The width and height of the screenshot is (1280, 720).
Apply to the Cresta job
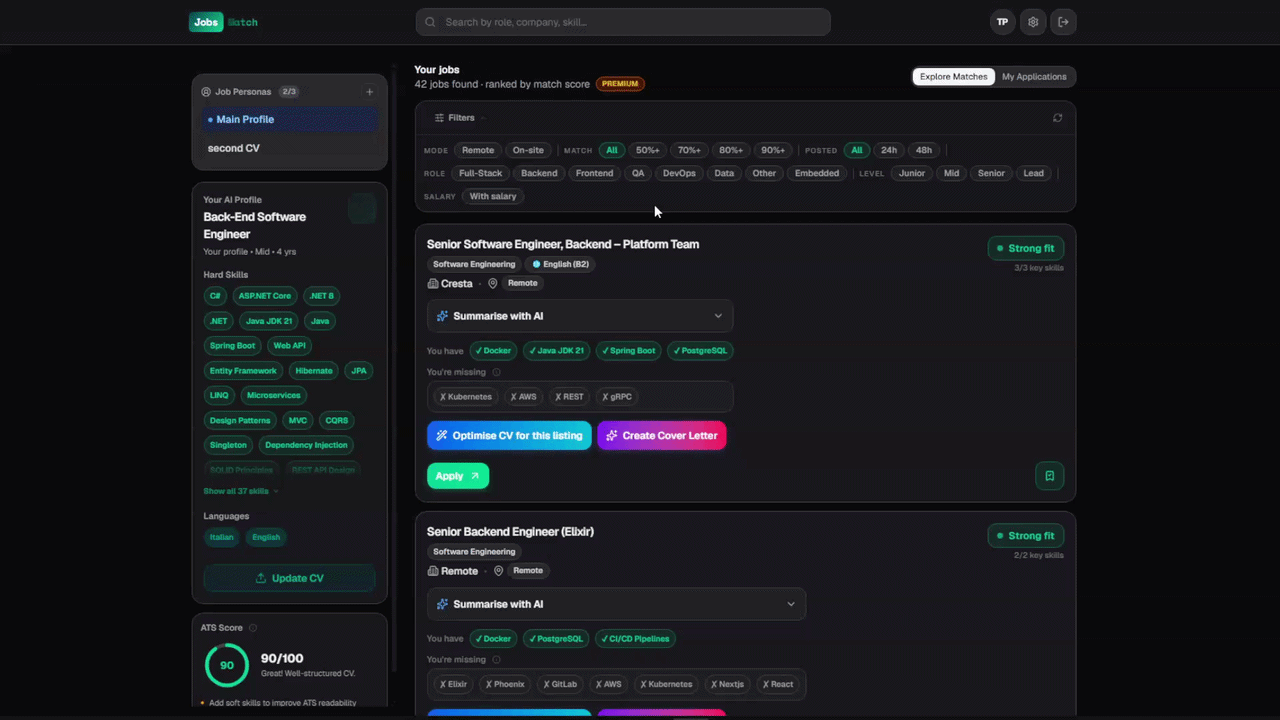point(458,476)
